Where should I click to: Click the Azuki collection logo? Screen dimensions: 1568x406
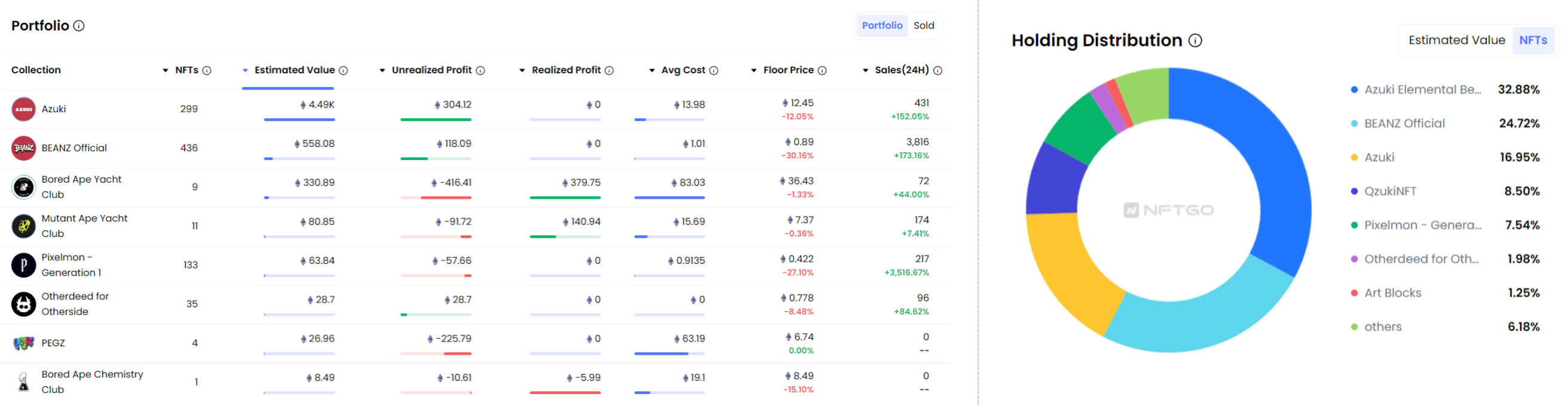point(24,109)
